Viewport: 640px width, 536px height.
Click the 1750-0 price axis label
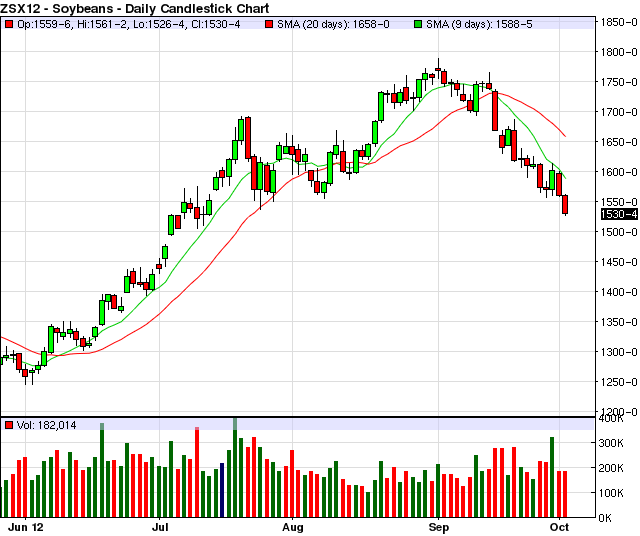619,82
